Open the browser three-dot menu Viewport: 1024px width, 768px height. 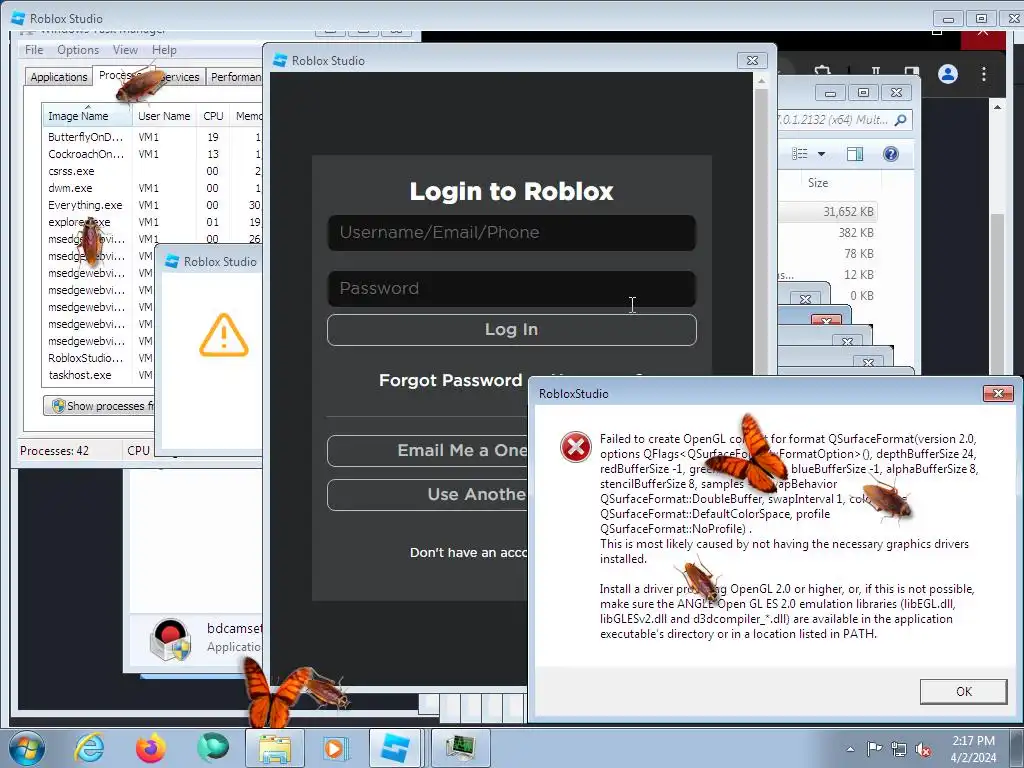click(x=984, y=74)
